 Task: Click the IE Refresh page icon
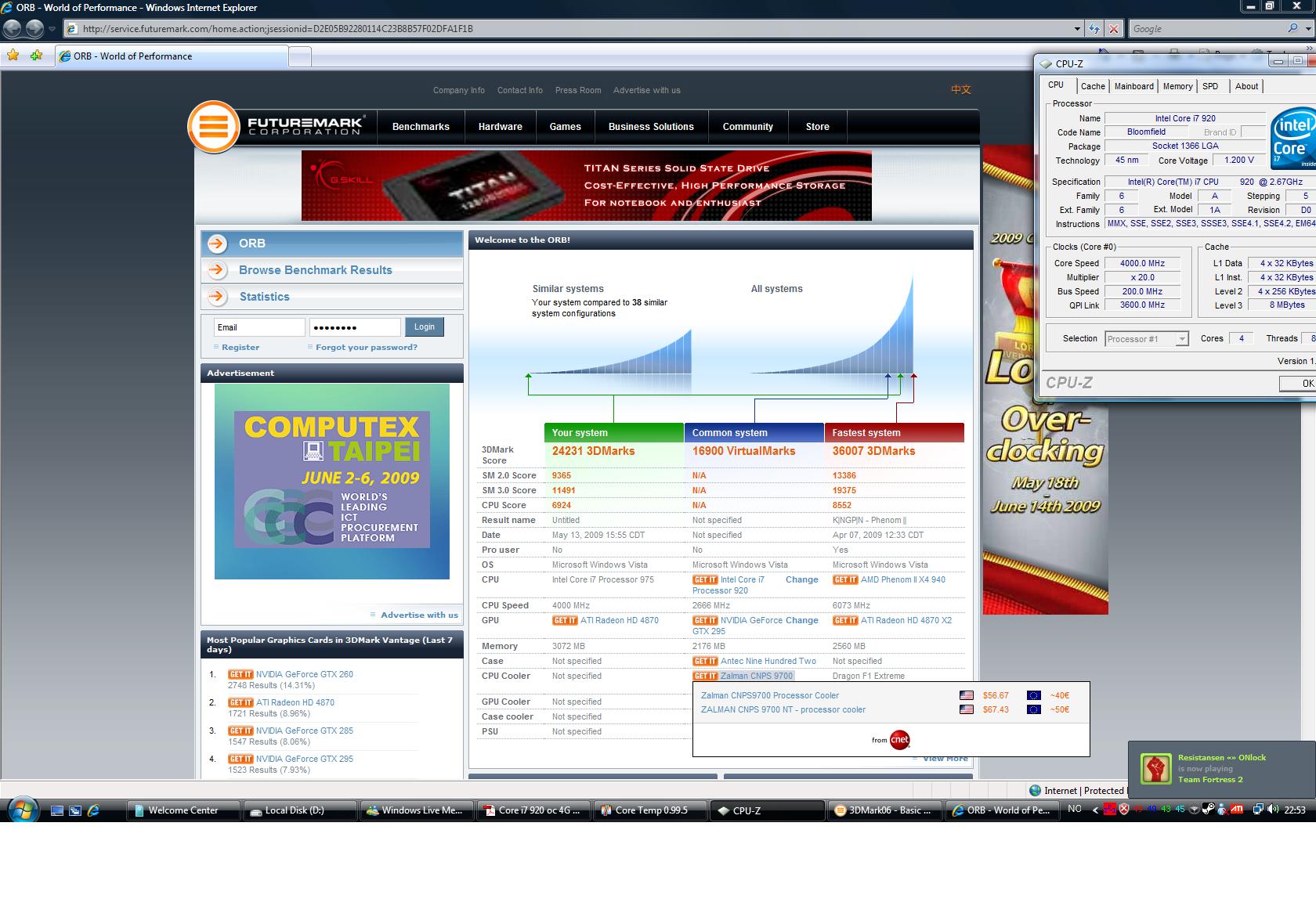(1094, 29)
